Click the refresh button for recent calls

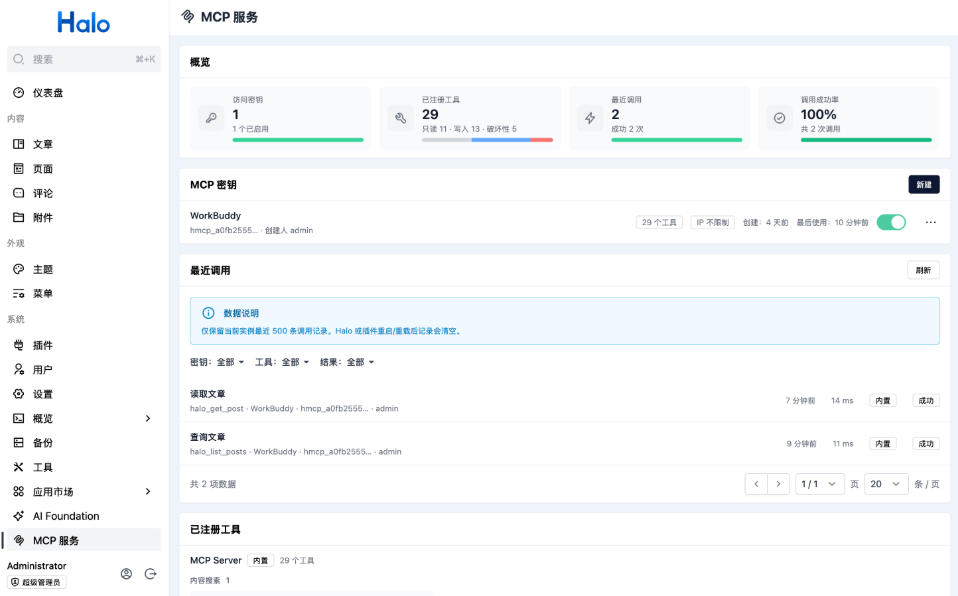click(x=923, y=270)
